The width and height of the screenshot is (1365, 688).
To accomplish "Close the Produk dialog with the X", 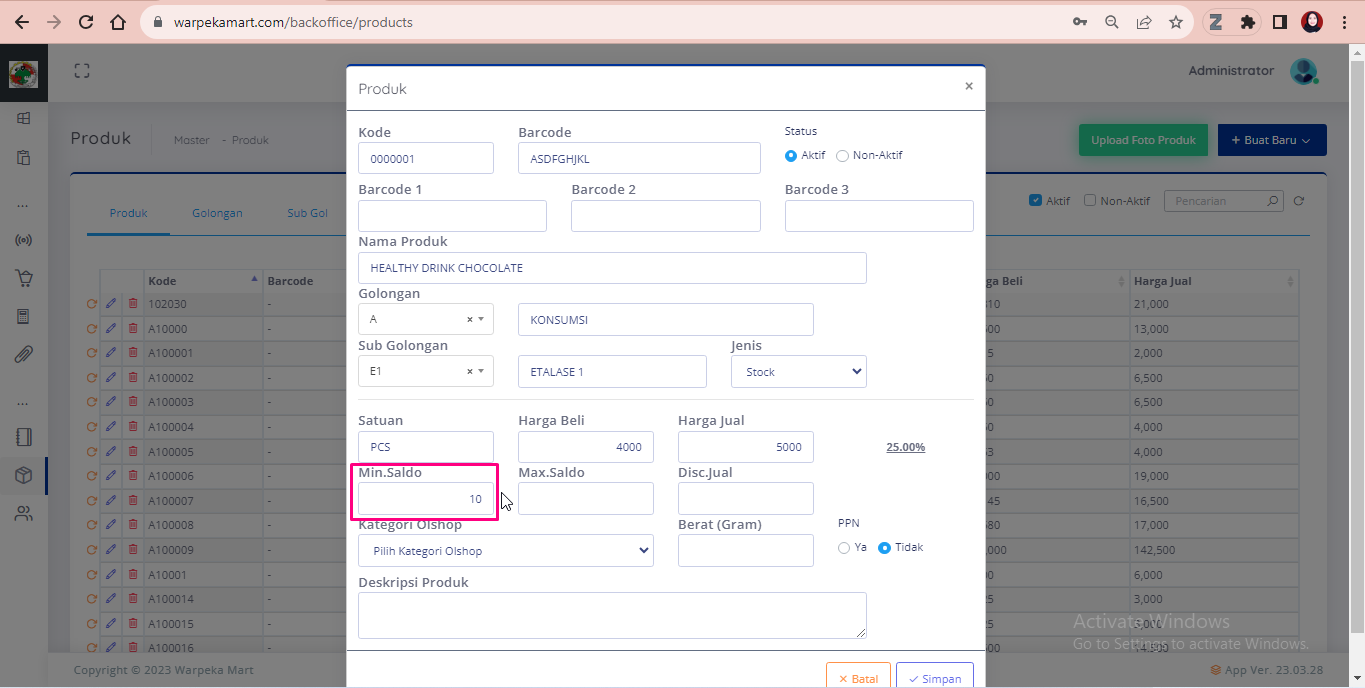I will (968, 86).
